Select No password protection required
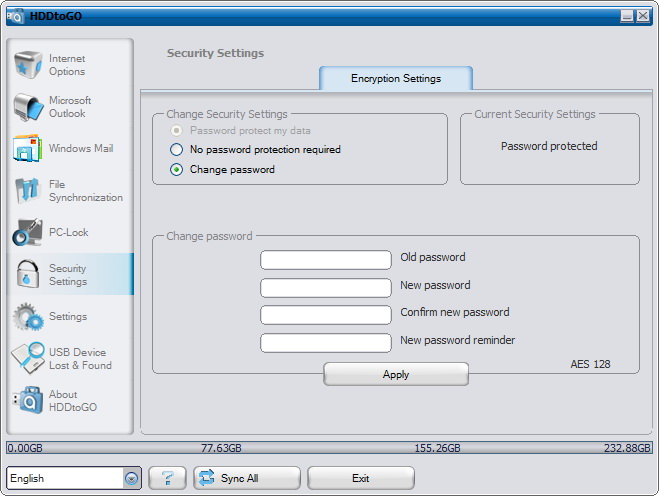 click(x=177, y=149)
